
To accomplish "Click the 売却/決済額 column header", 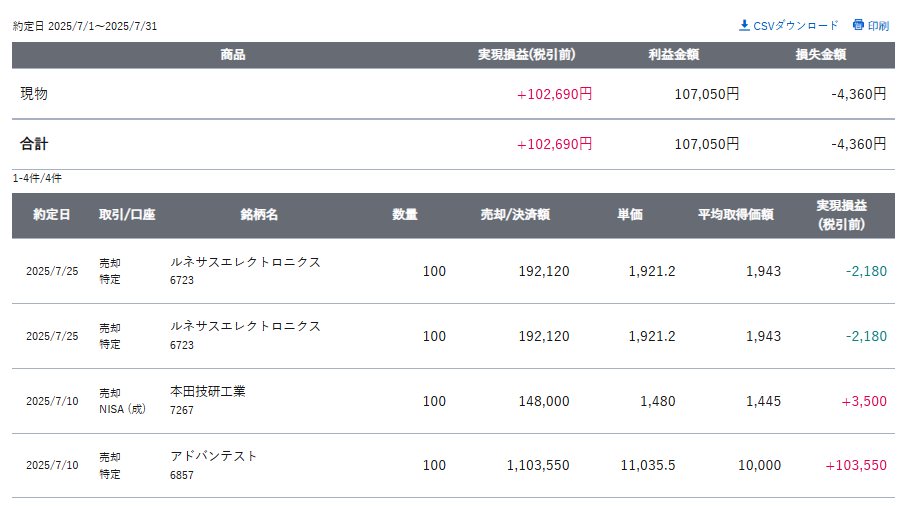I will click(515, 215).
